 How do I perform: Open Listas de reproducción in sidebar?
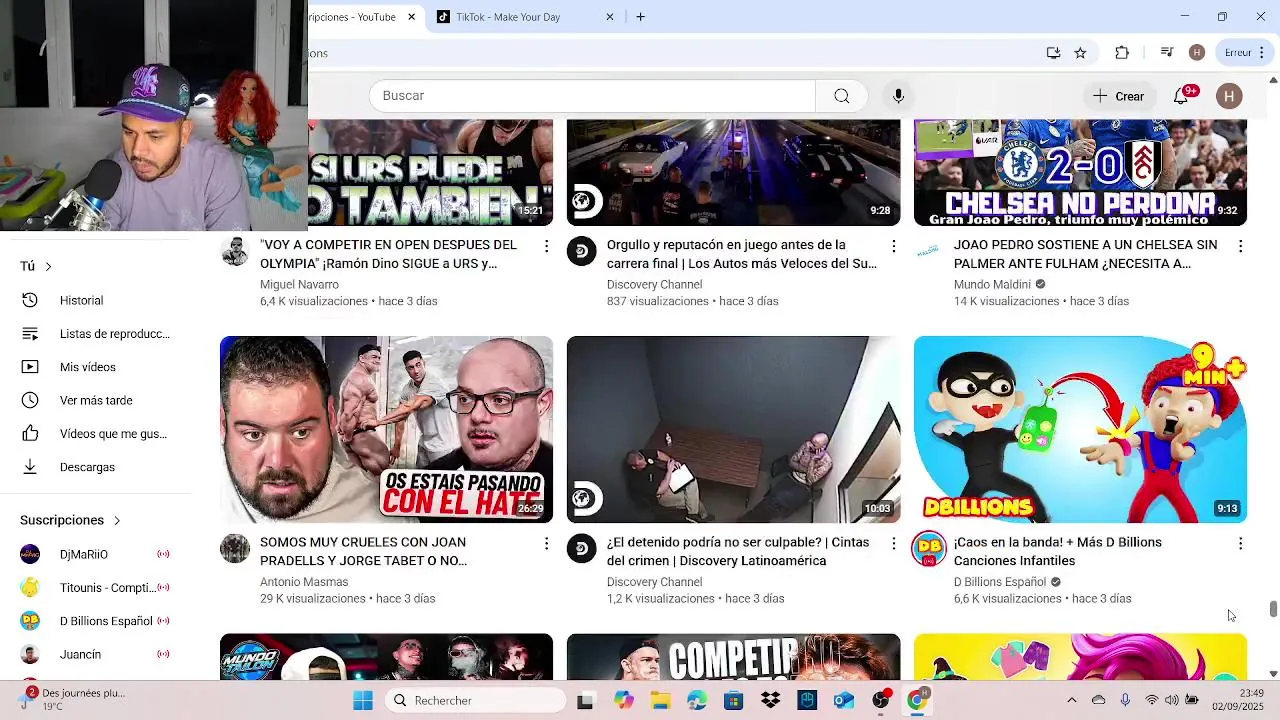96,334
